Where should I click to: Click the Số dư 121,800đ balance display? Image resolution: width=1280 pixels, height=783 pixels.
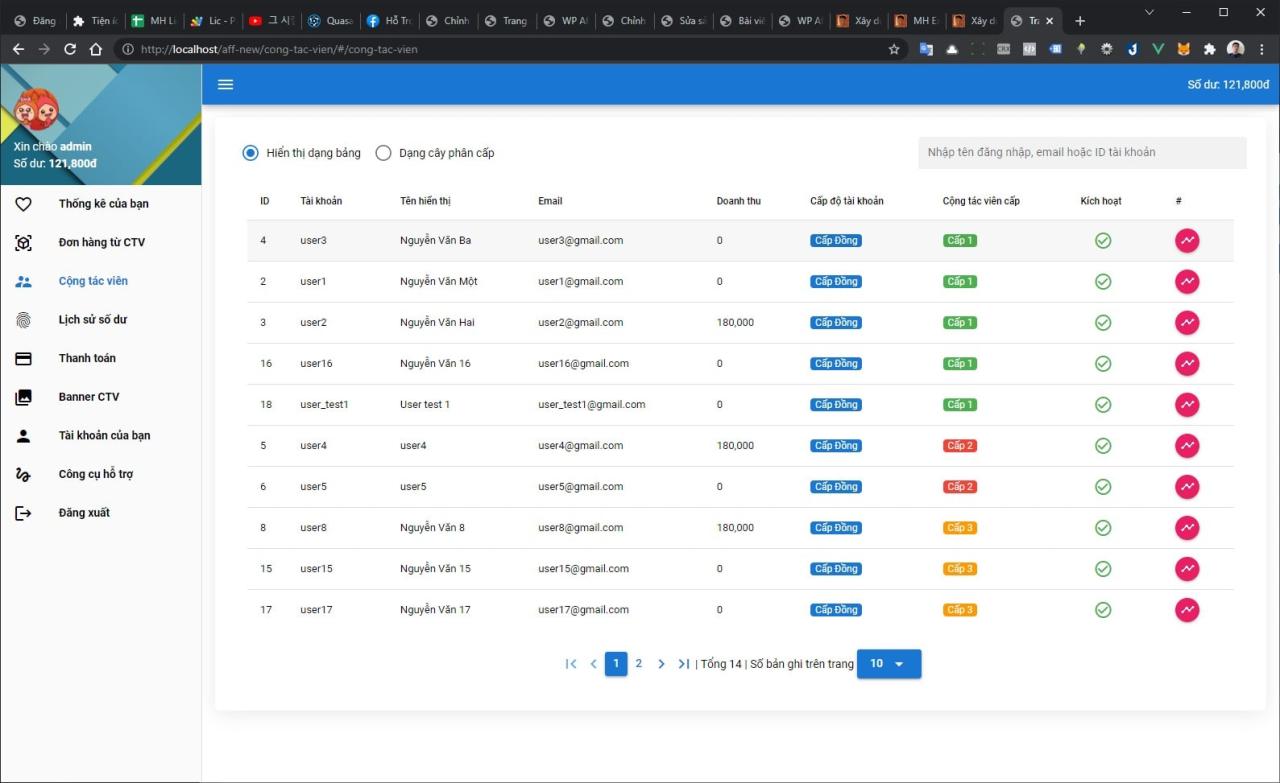[x=1227, y=84]
